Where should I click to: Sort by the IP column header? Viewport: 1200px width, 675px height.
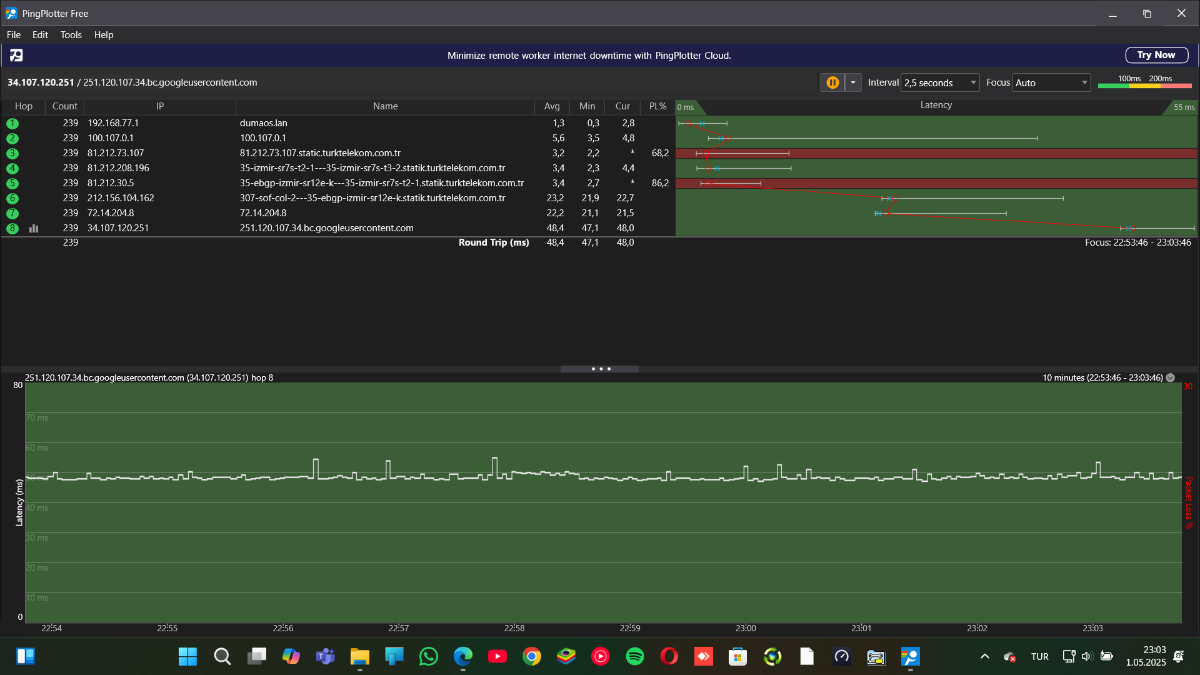point(160,106)
